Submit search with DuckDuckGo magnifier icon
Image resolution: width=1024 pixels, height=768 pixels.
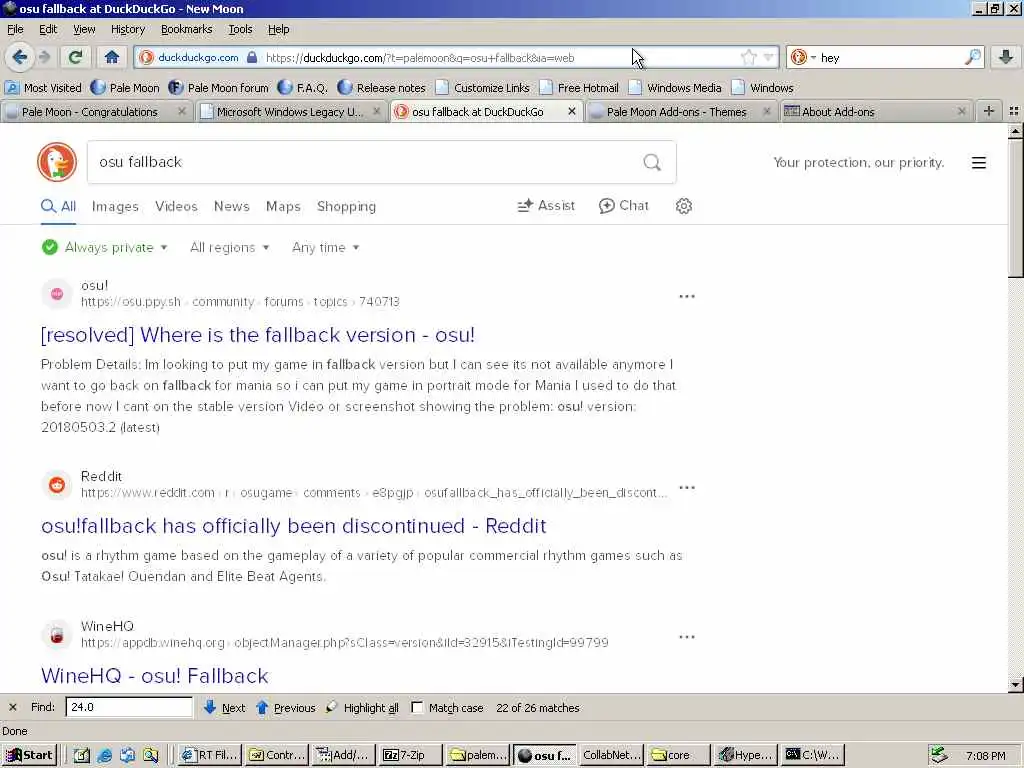652,162
